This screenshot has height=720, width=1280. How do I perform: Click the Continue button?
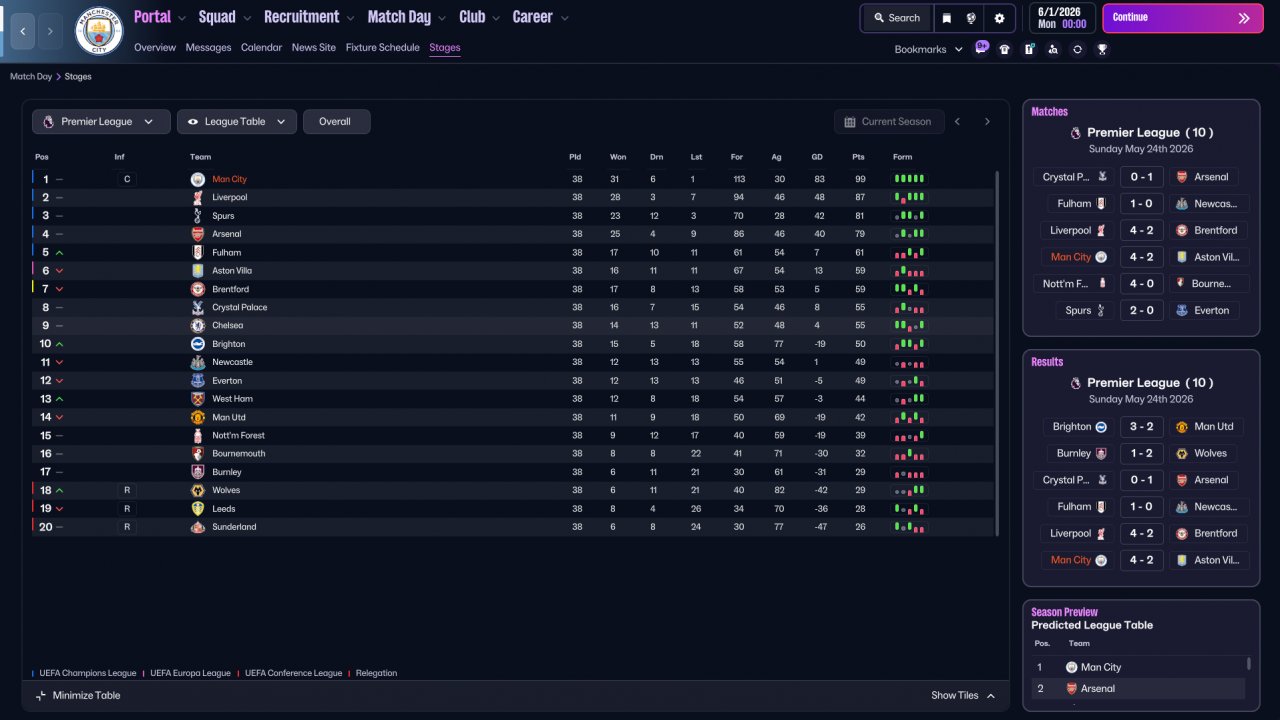coord(1182,18)
